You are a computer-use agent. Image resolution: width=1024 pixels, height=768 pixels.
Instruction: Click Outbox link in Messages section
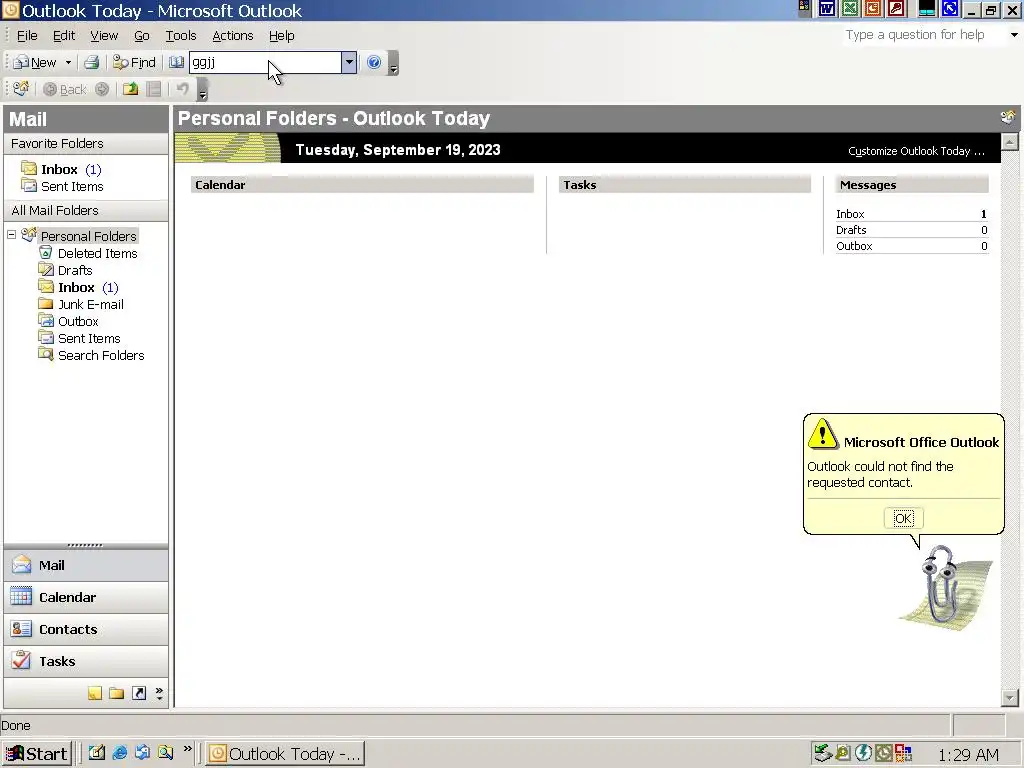[x=854, y=246]
